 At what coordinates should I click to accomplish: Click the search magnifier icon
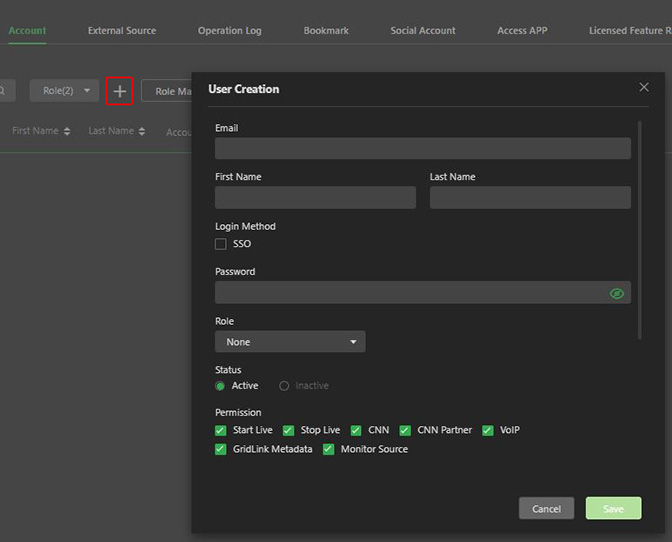(x=3, y=90)
